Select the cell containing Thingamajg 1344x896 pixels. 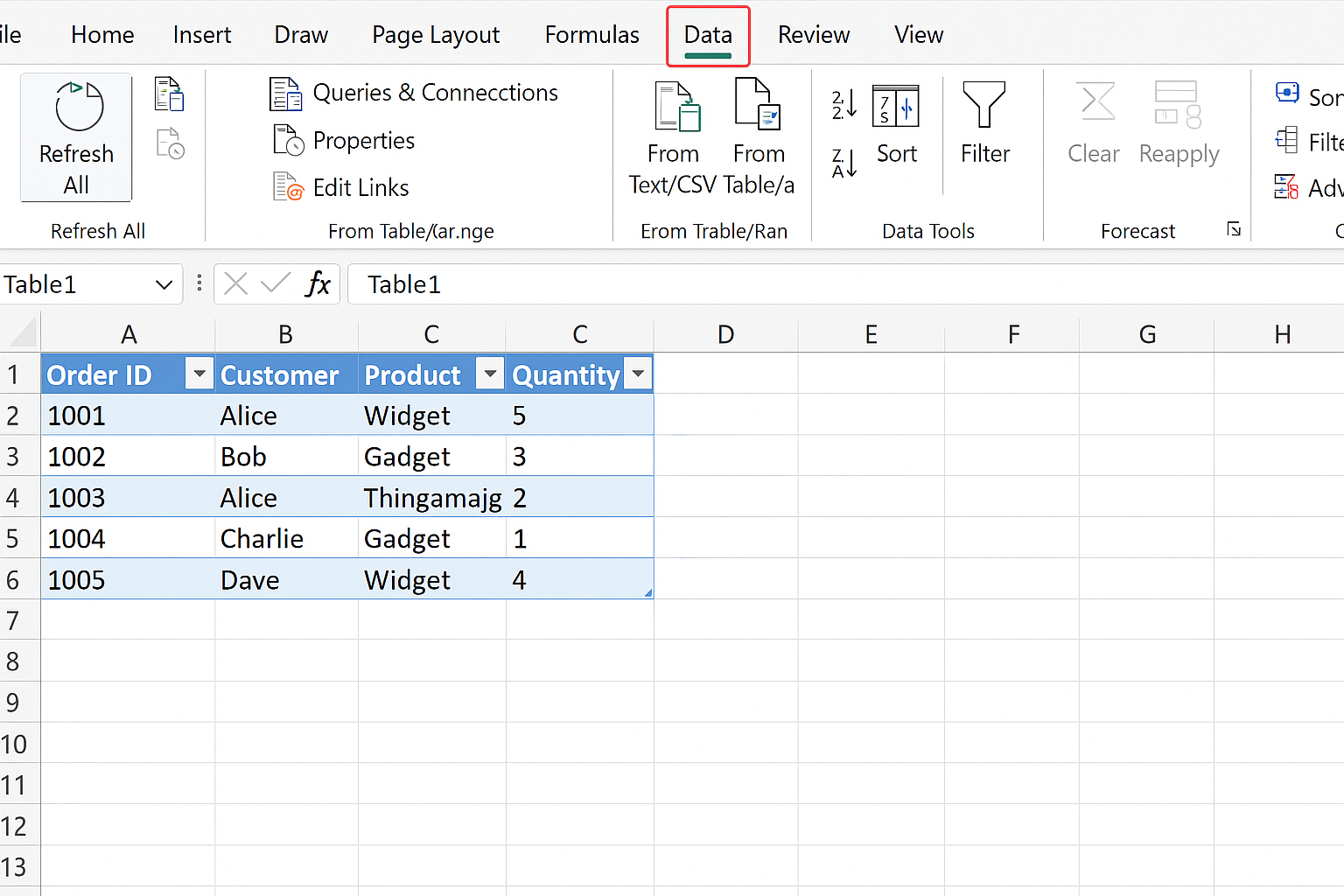click(x=432, y=498)
